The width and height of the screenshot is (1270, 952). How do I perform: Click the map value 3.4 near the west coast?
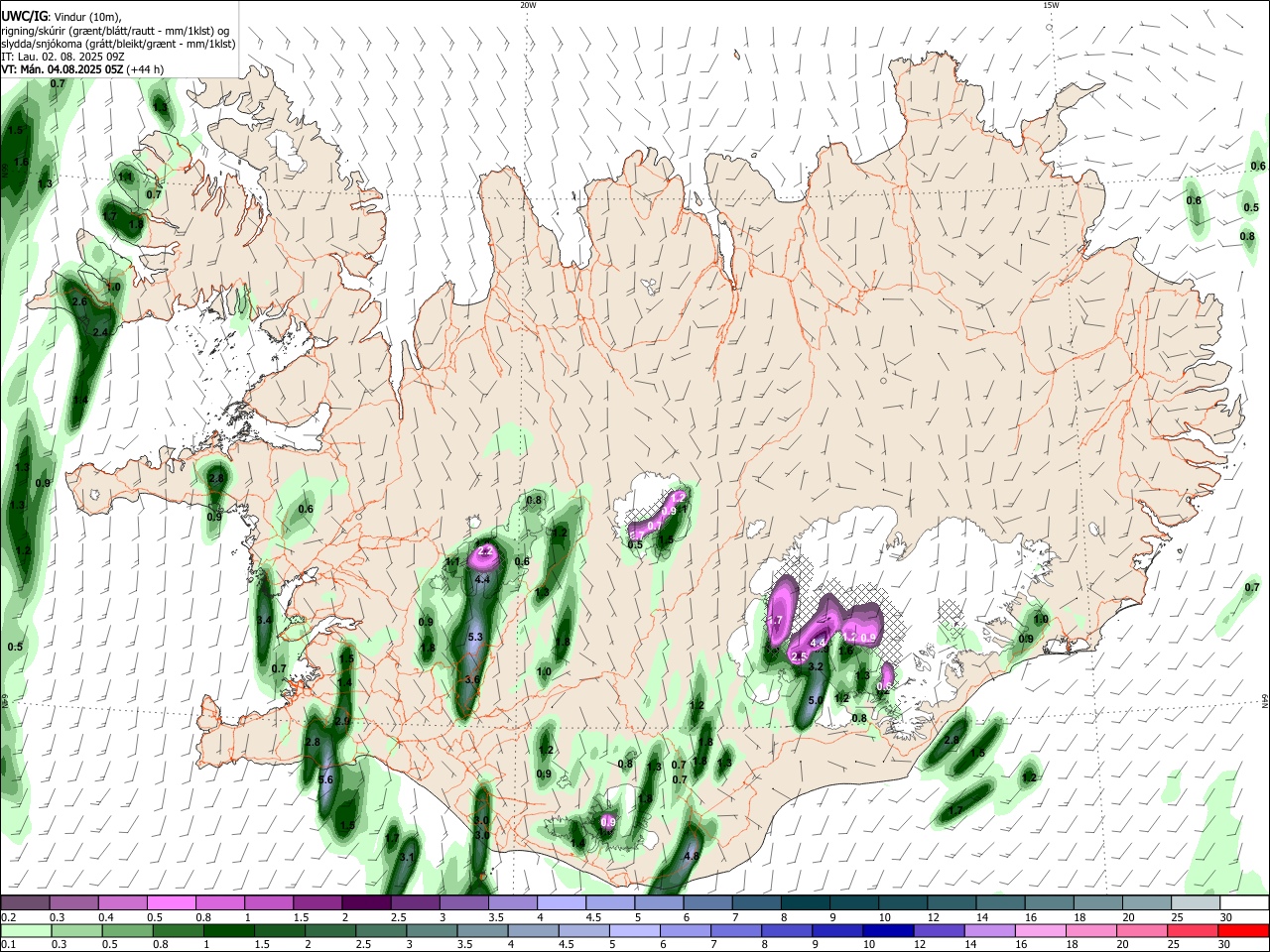tap(264, 620)
